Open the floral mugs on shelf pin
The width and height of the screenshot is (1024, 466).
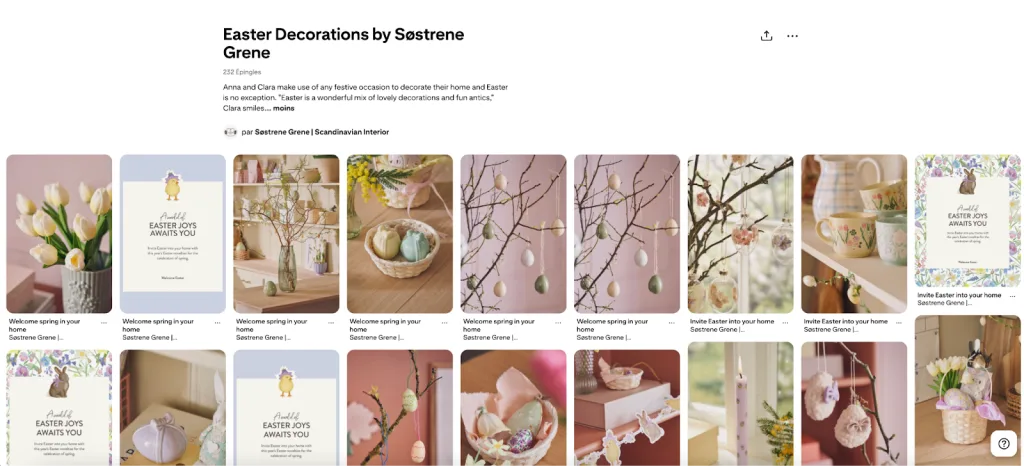click(x=854, y=234)
